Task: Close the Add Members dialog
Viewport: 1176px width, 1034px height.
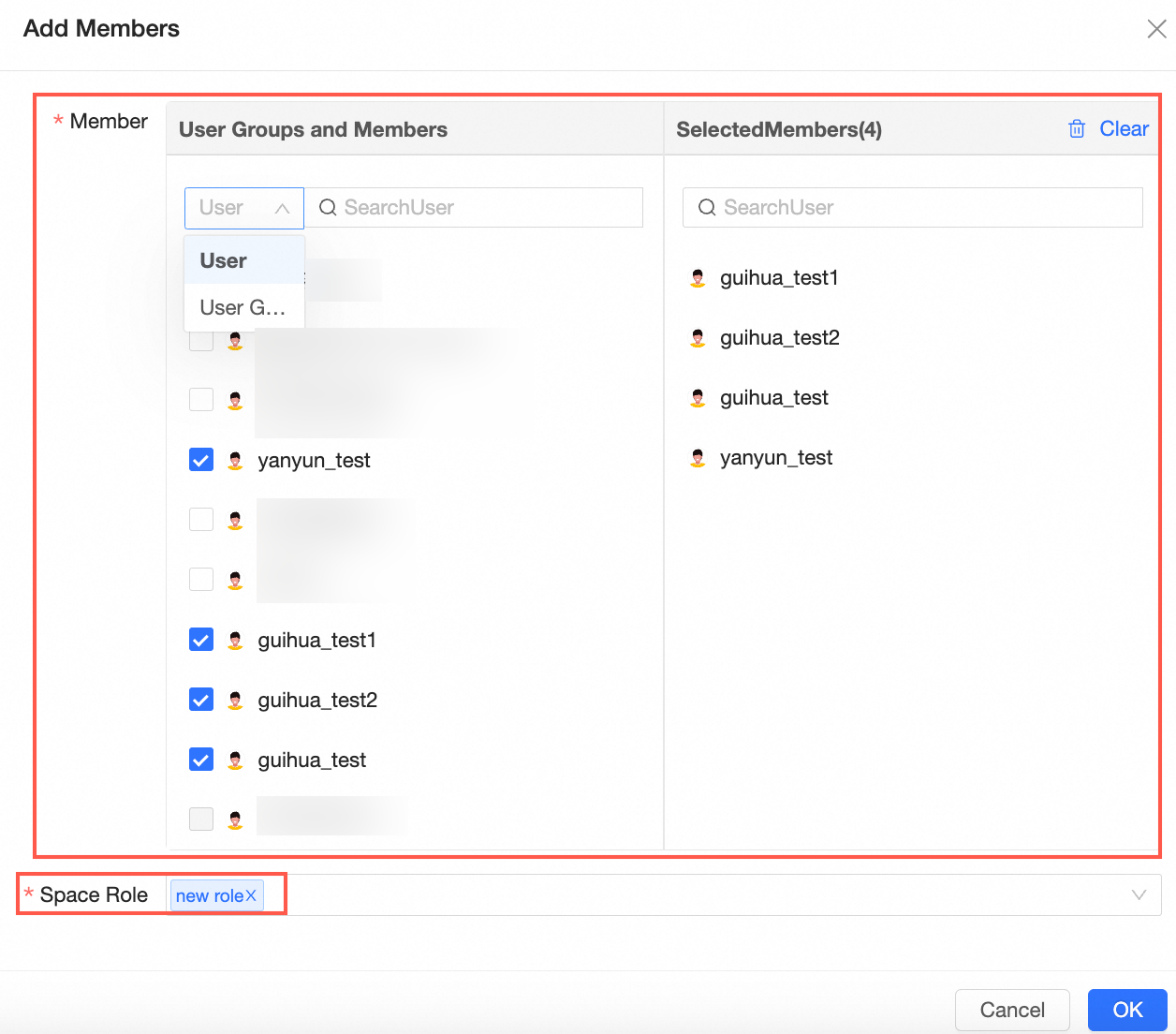Action: pyautogui.click(x=1156, y=29)
